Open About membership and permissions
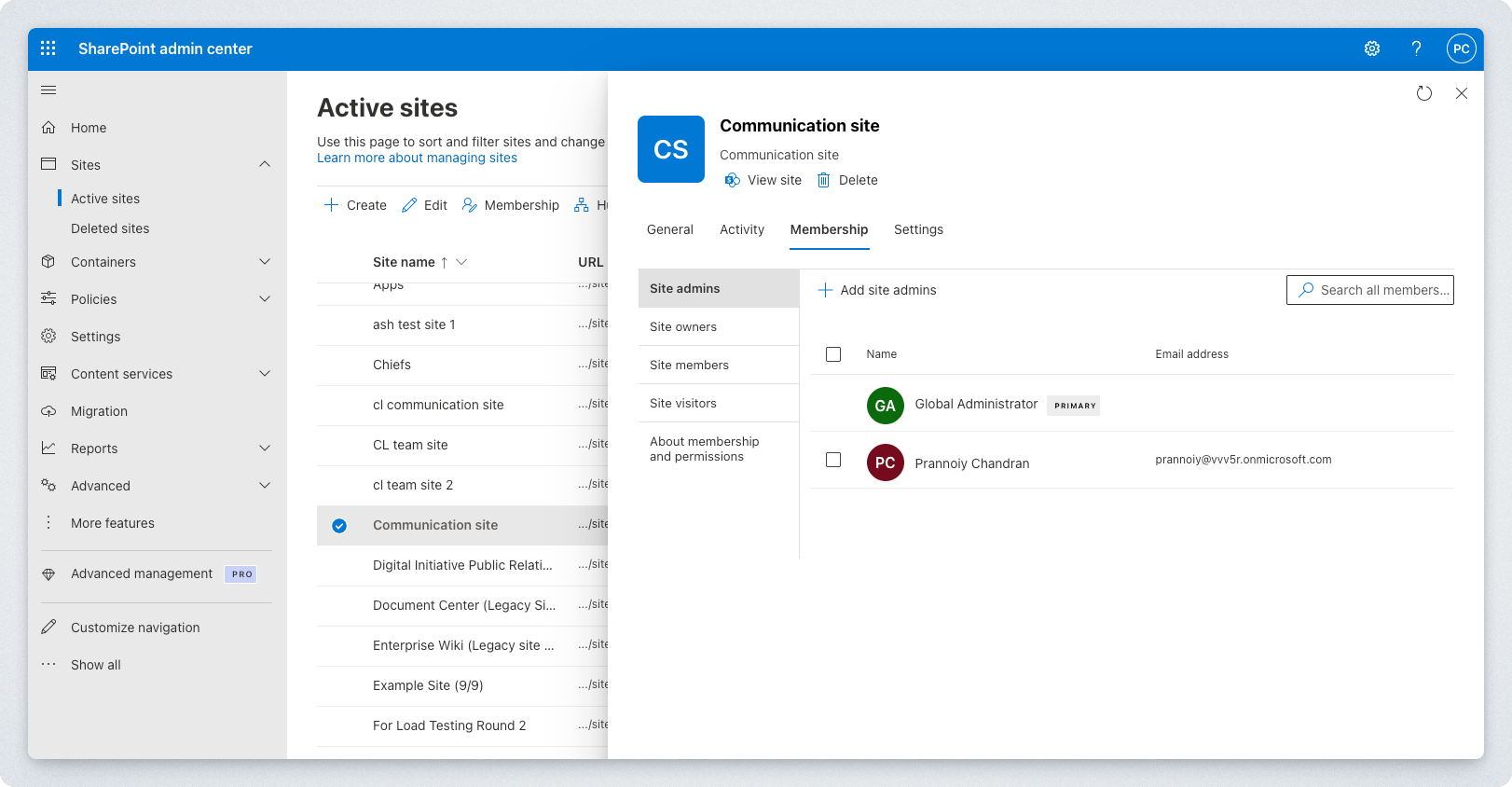The image size is (1512, 787). (x=719, y=449)
